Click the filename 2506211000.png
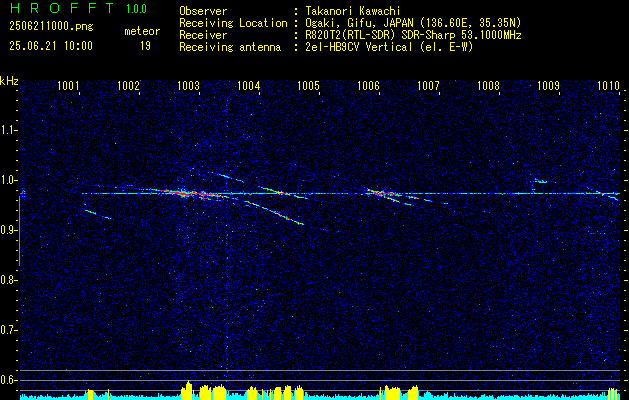Image resolution: width=629 pixels, height=400 pixels. pyautogui.click(x=51, y=27)
